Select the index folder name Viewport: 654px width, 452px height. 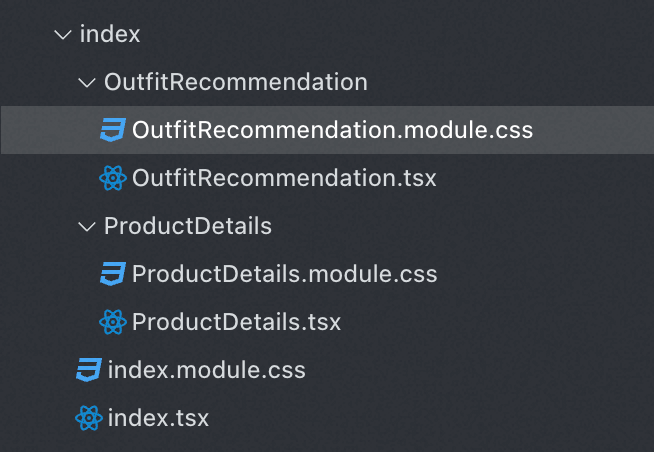coord(110,35)
